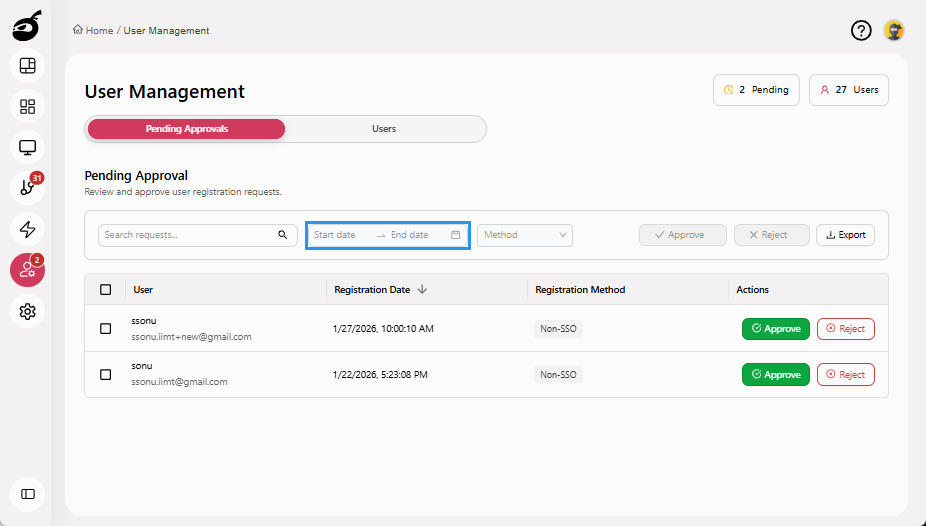926x526 pixels.
Task: Reject the ssonu registration request
Action: [x=846, y=329]
